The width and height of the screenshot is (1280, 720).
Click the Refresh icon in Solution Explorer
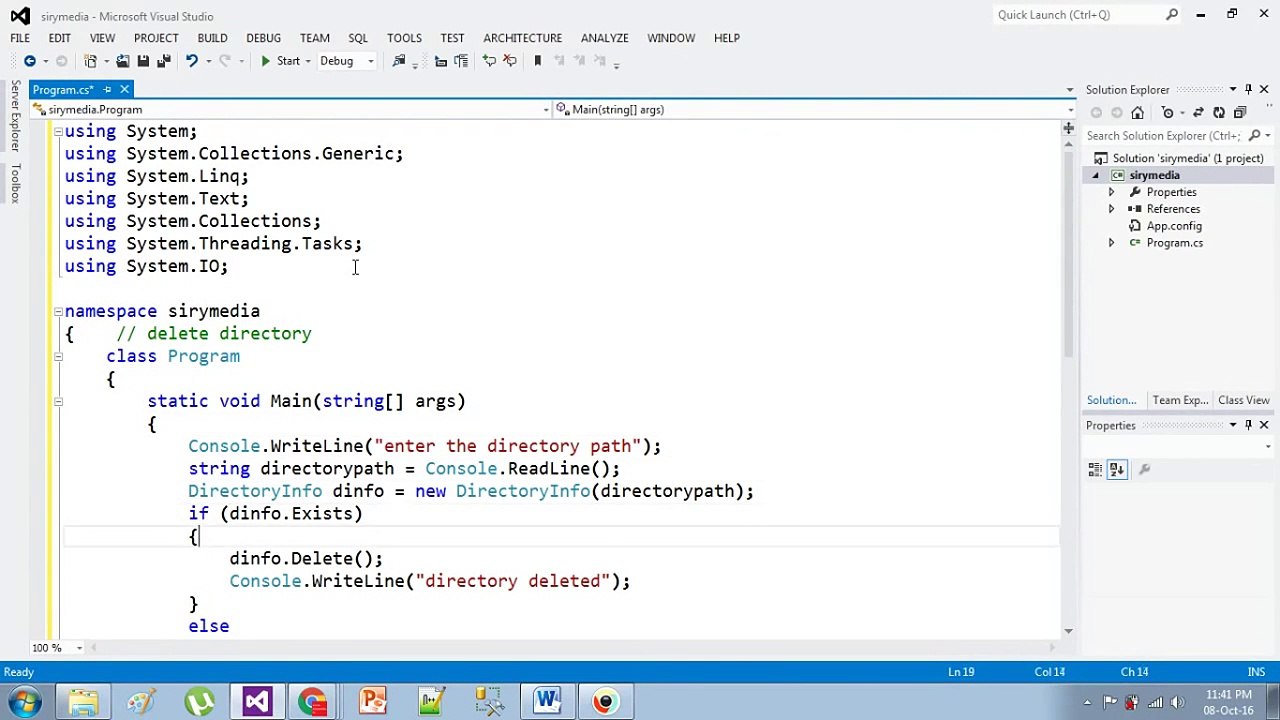(x=1219, y=113)
